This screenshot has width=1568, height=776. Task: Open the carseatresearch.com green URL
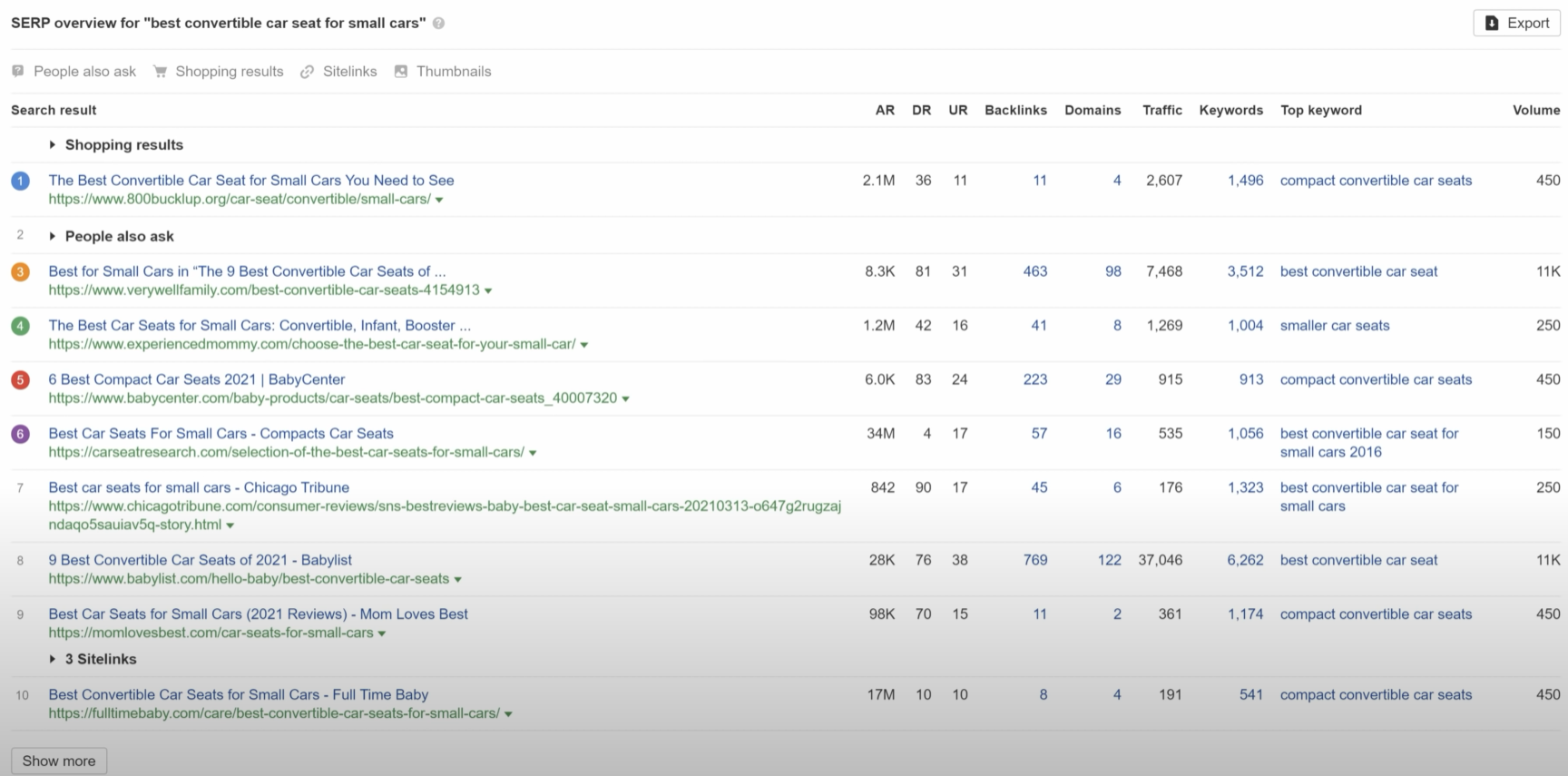coord(287,452)
